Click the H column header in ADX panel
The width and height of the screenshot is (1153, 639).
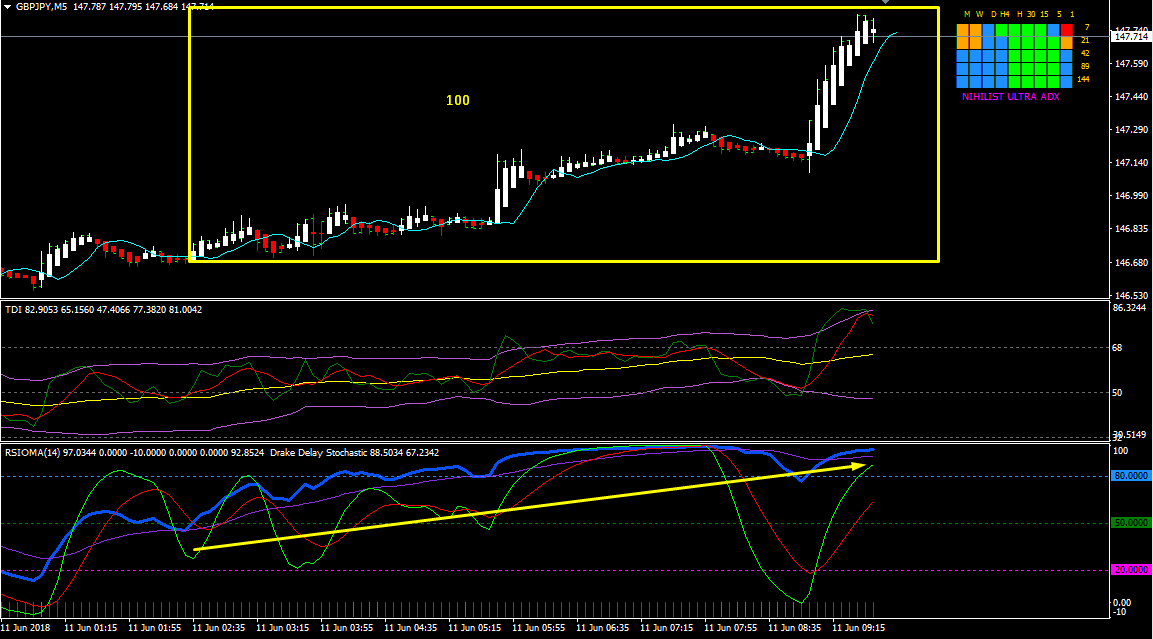tap(1020, 14)
